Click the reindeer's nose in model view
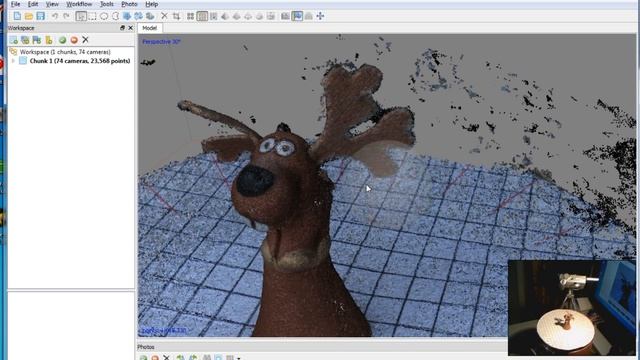The image size is (640, 360). tap(255, 180)
